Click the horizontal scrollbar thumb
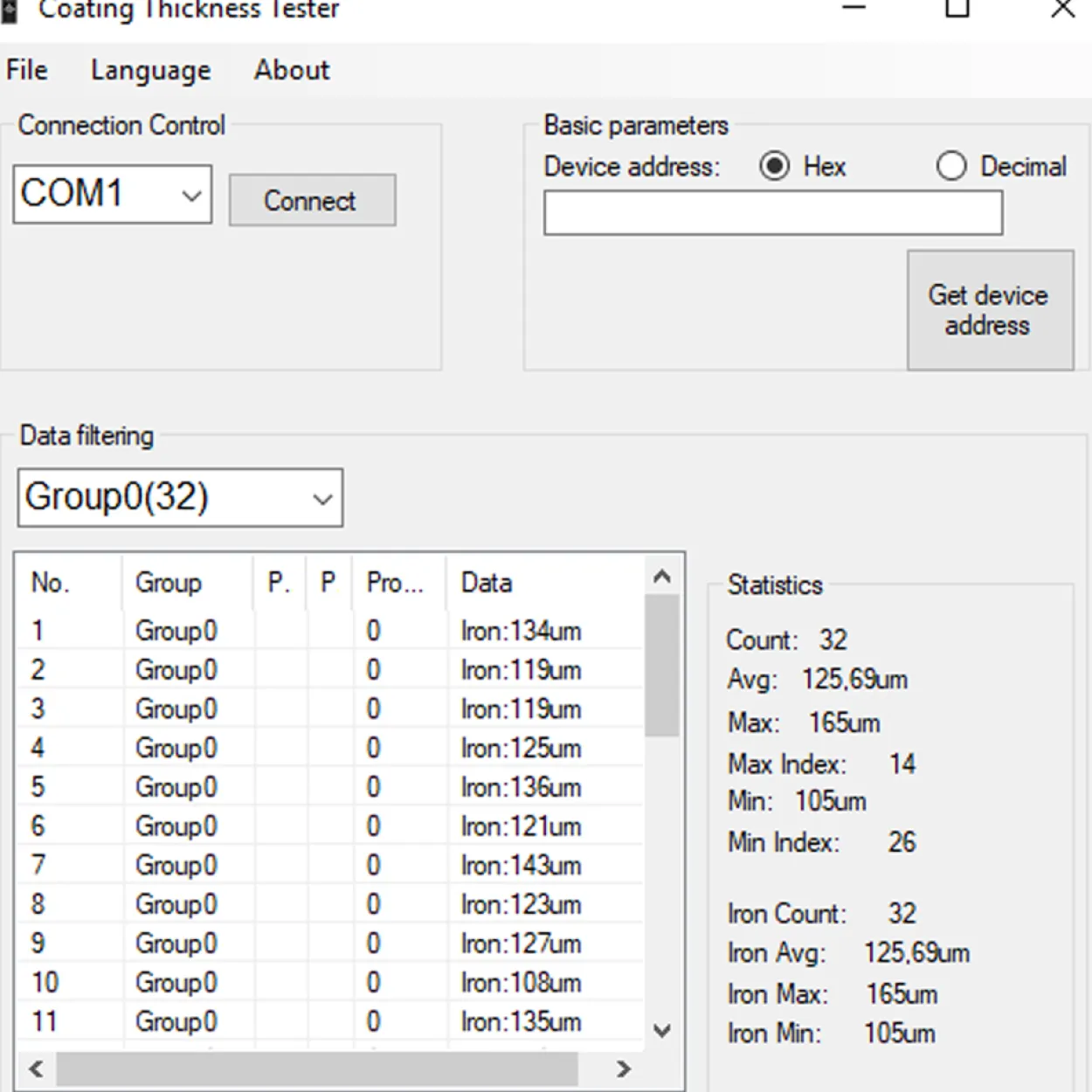Viewport: 1092px width, 1092px height. (317, 1068)
